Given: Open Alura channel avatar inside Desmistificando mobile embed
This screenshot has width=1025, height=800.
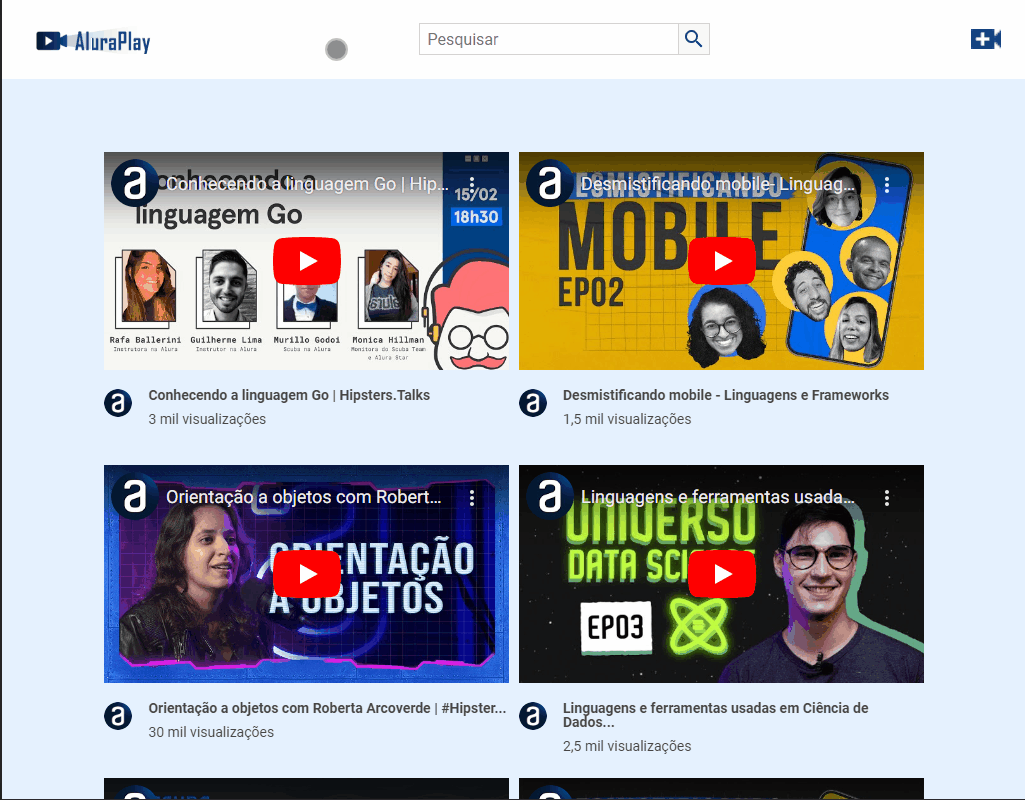Looking at the screenshot, I should click(550, 183).
